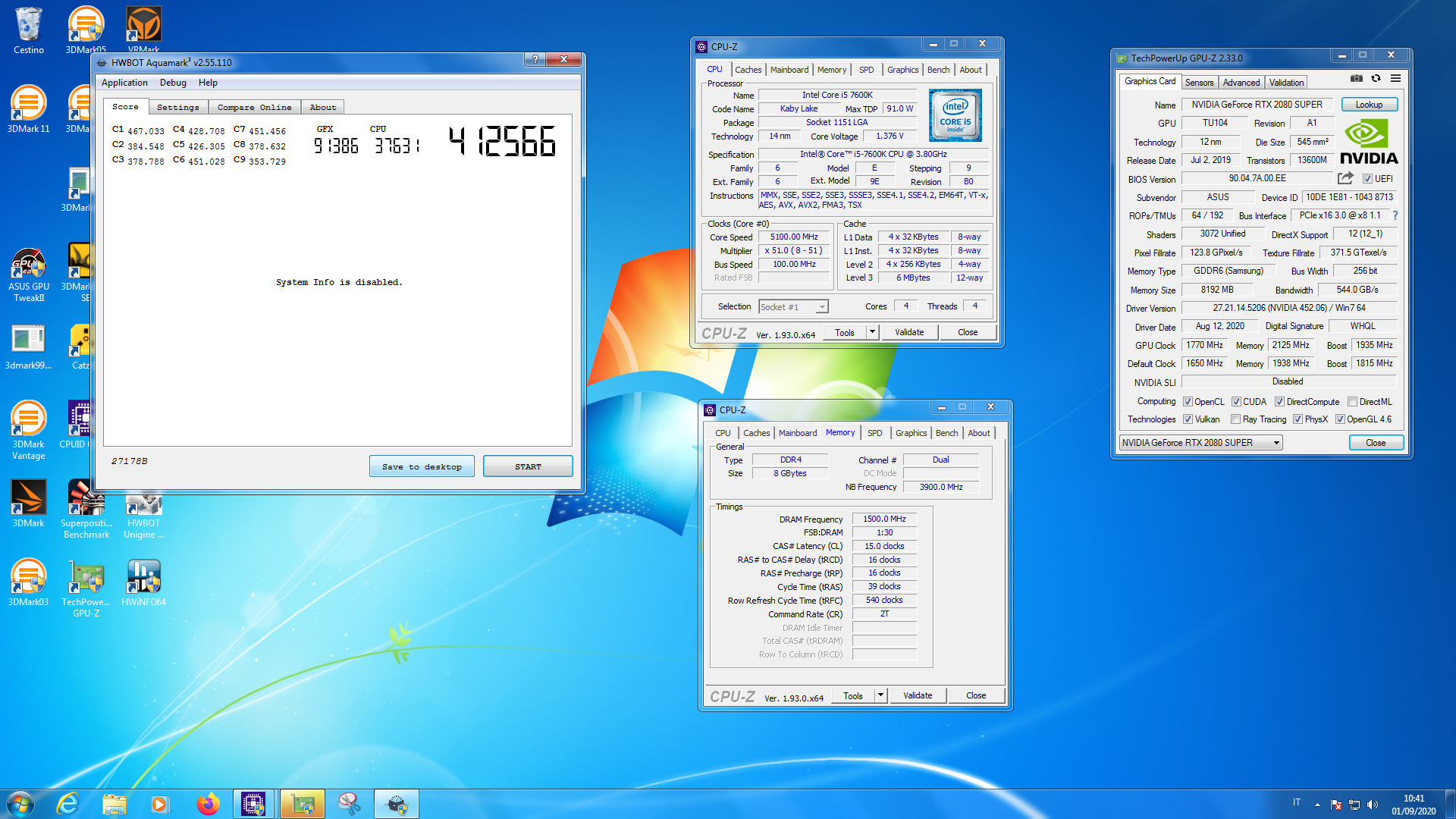The width and height of the screenshot is (1456, 819).
Task: Open the TechPowerUp GPU-Z desktop shortcut
Action: pyautogui.click(x=86, y=588)
